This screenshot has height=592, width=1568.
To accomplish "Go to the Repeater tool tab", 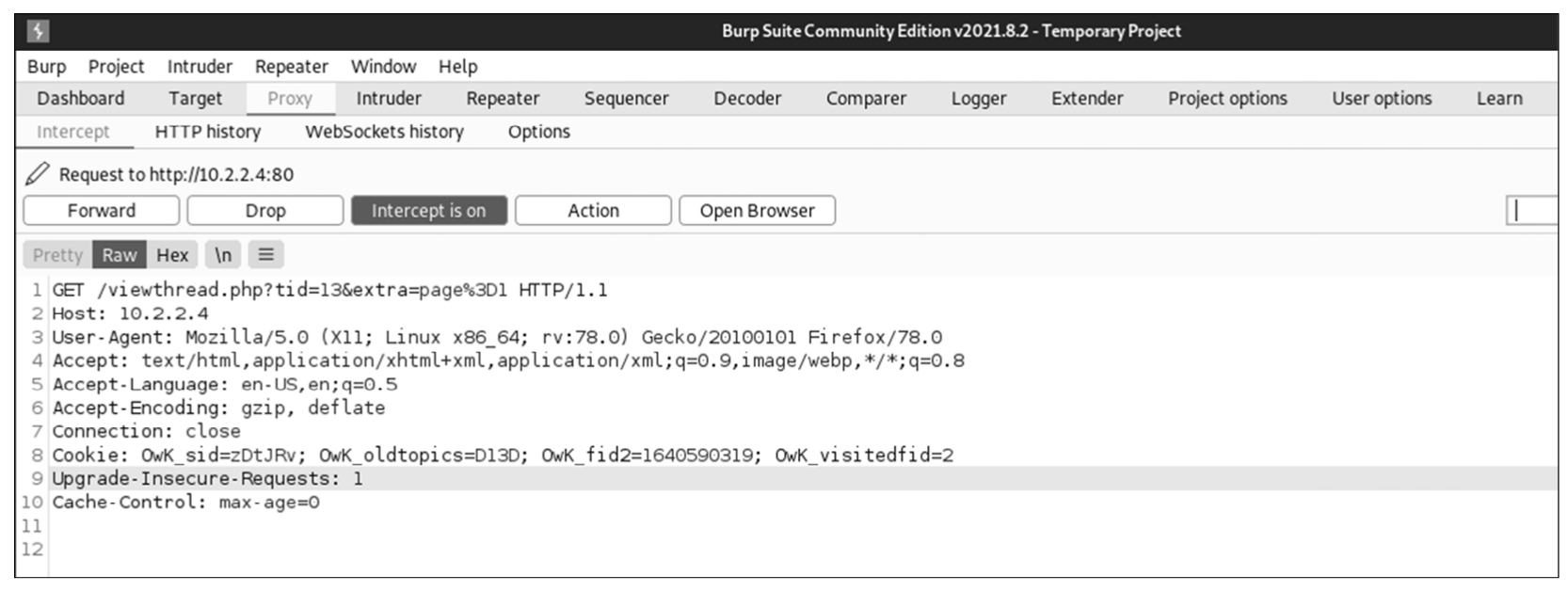I will 503,99.
